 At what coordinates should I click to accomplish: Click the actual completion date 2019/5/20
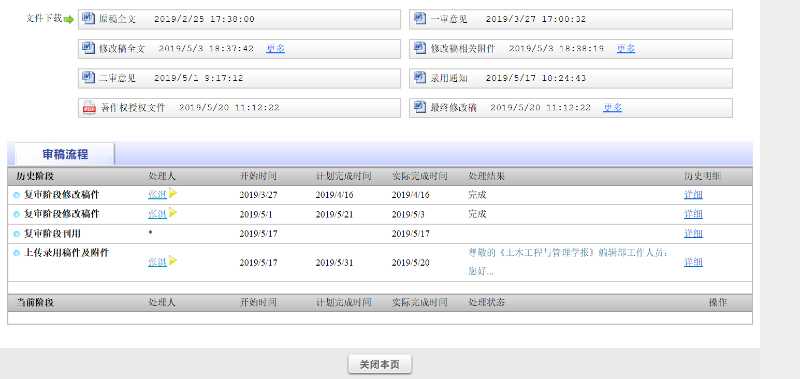click(x=411, y=263)
